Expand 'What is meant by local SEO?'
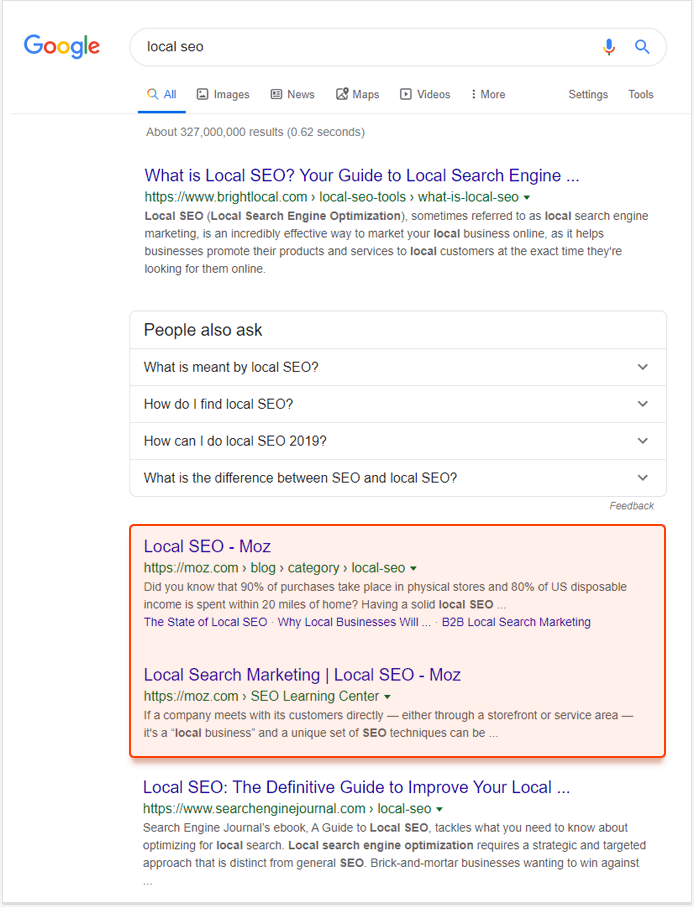 click(398, 367)
